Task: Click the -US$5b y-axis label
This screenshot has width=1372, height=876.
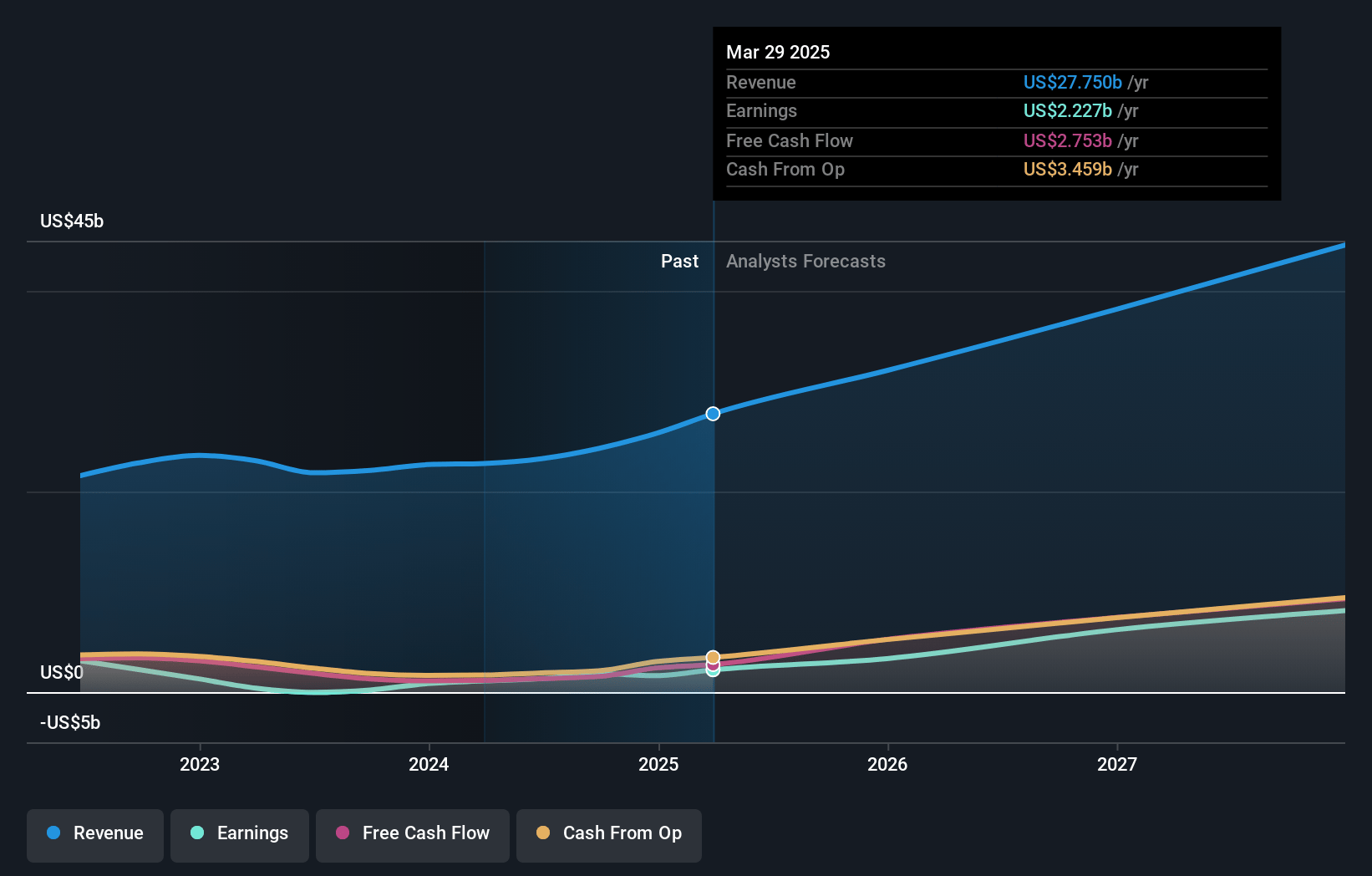Action: 70,722
